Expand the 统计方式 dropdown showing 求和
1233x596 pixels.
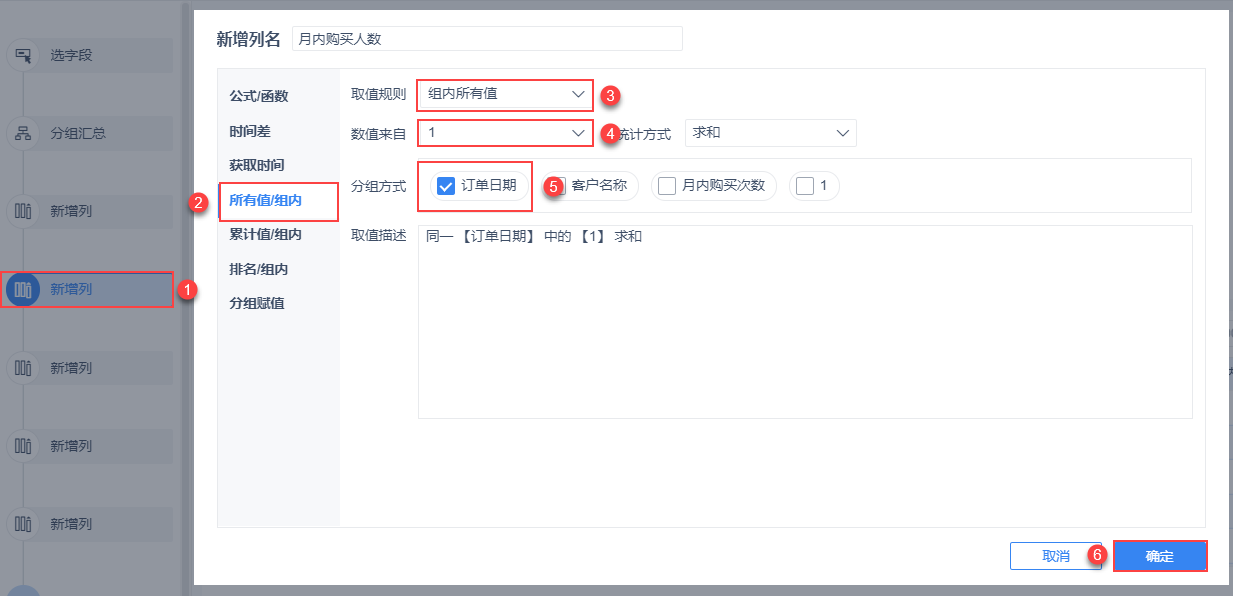point(770,133)
